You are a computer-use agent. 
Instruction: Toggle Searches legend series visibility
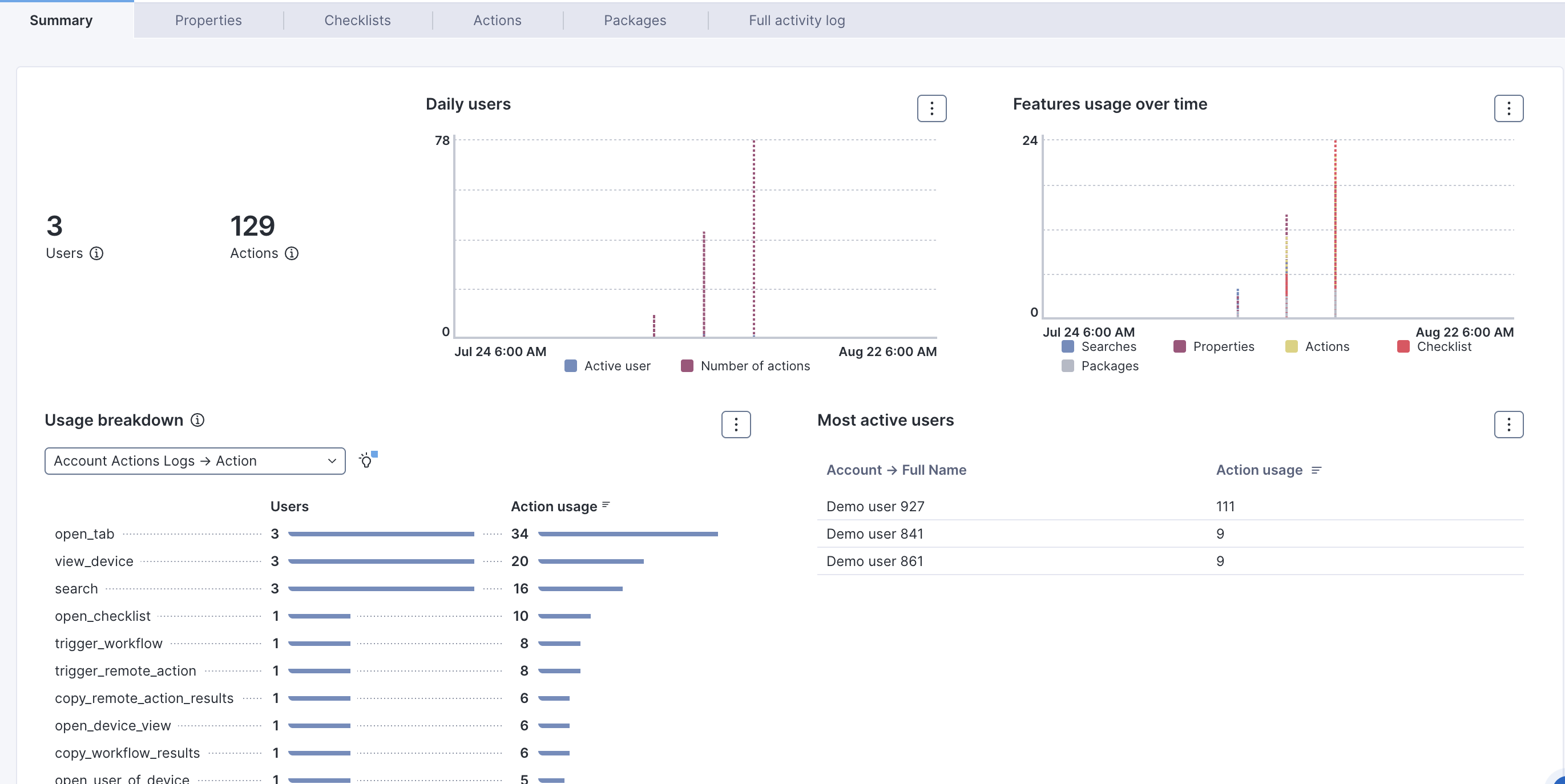point(1099,347)
